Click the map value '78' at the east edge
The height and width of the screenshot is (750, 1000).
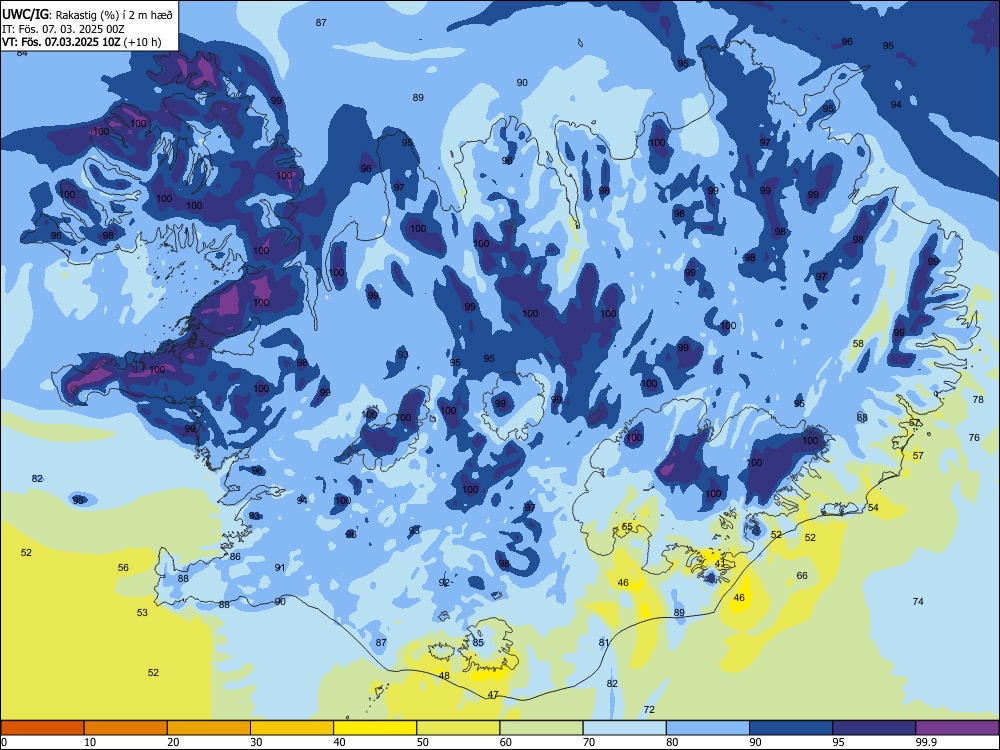pos(978,399)
